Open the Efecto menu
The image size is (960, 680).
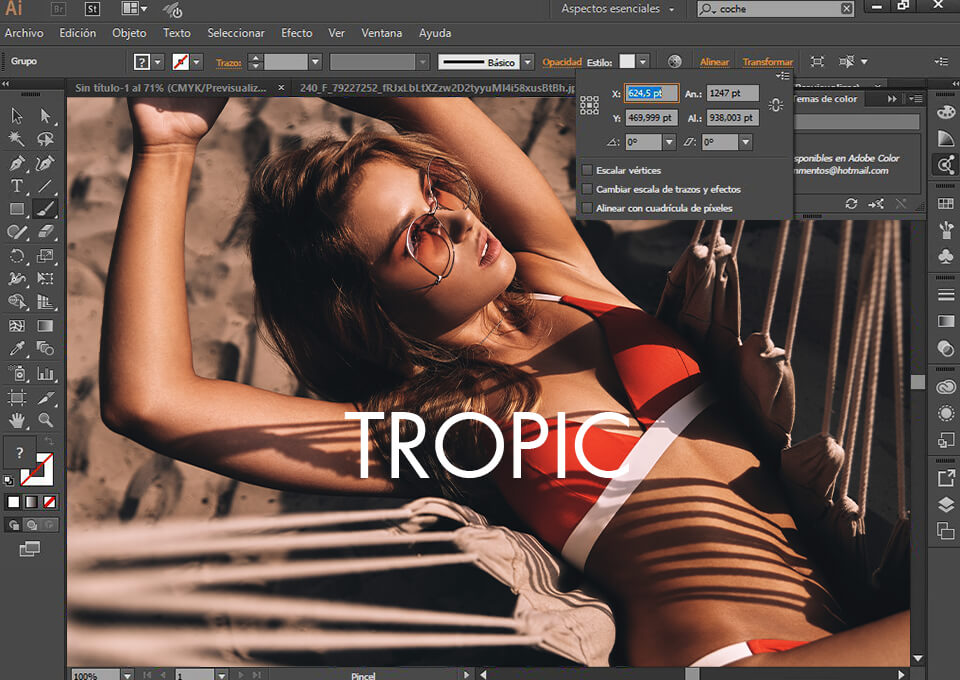[296, 33]
